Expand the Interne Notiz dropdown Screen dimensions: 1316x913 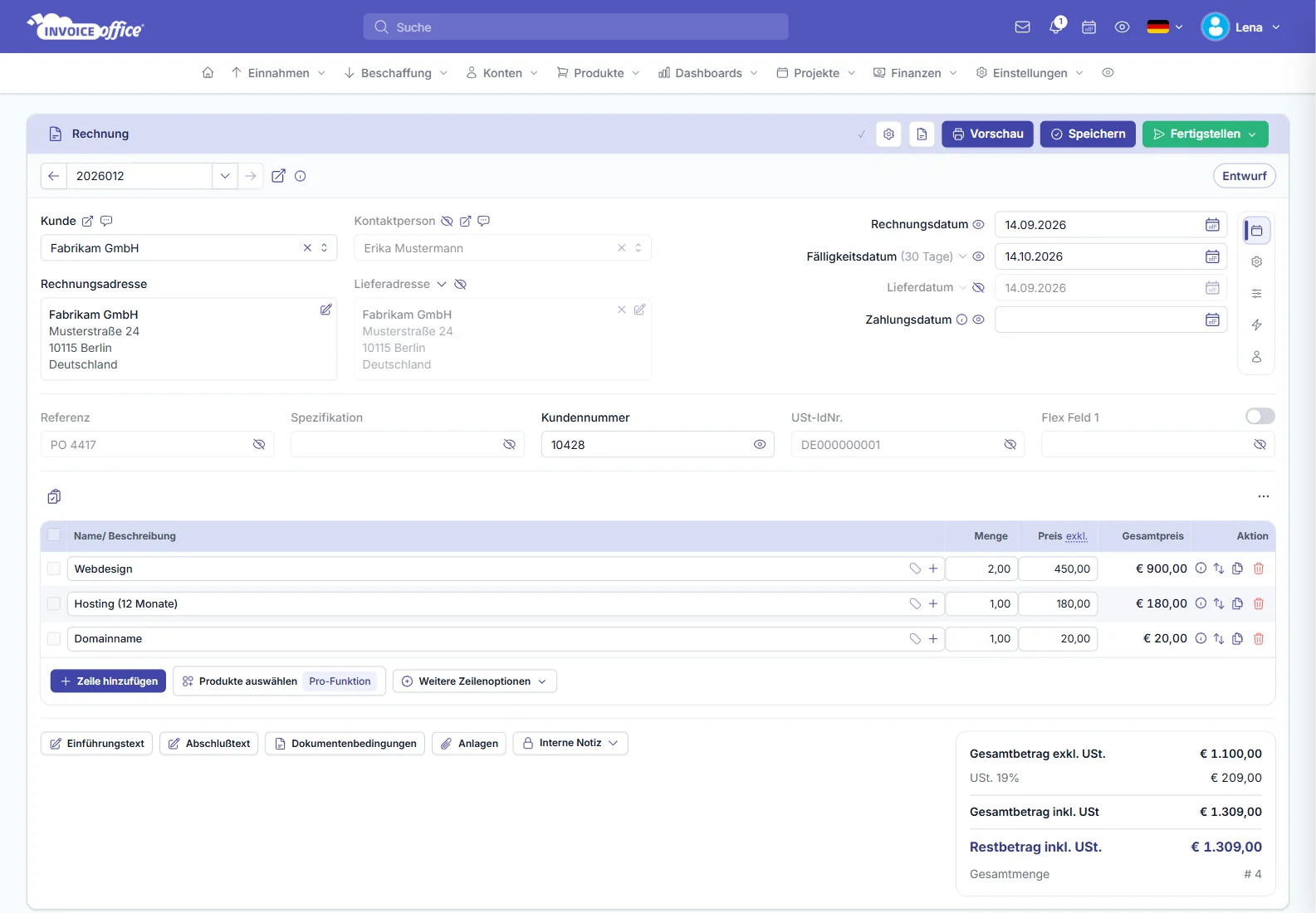(570, 744)
